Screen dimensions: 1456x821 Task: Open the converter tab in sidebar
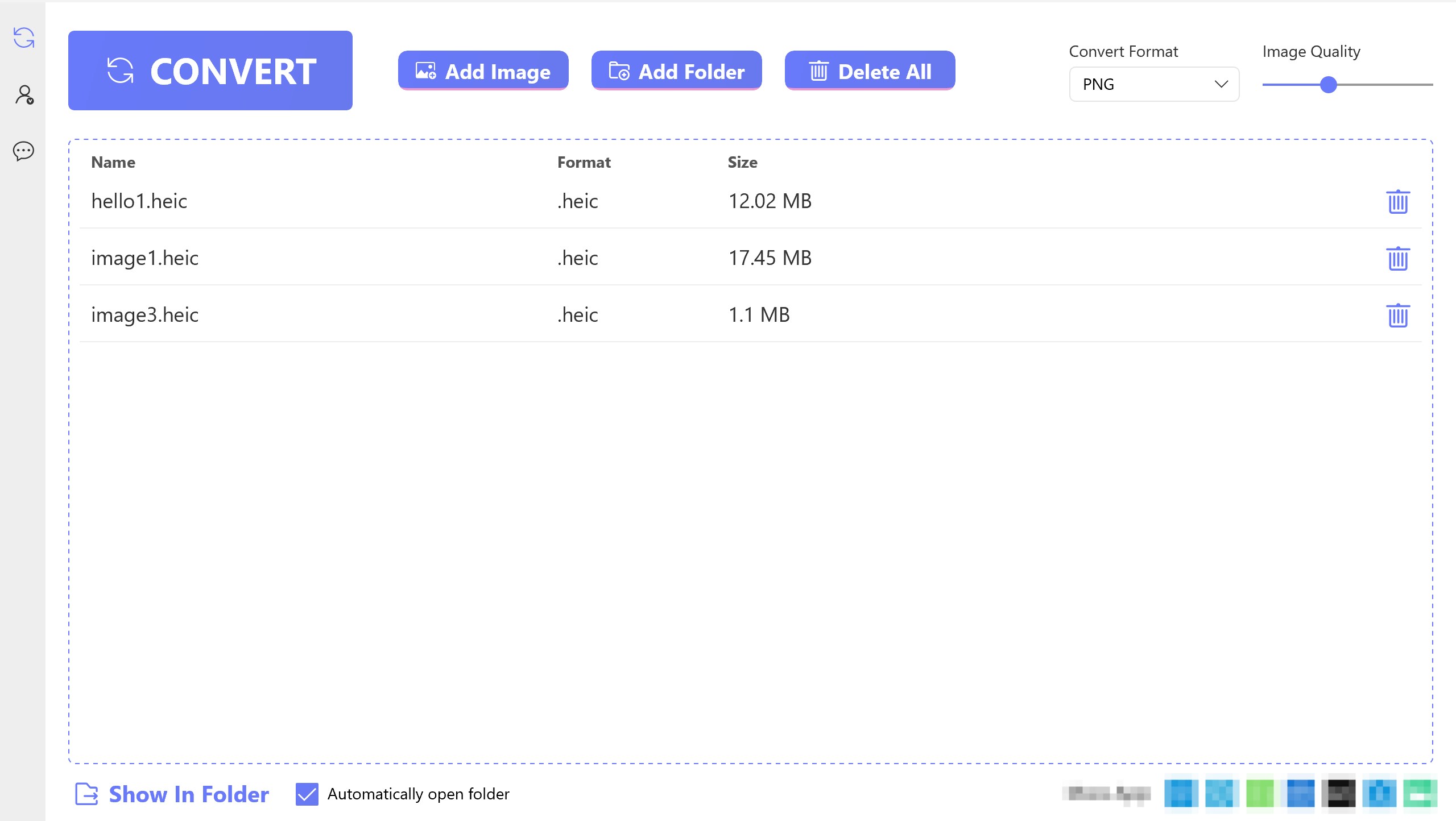point(24,38)
